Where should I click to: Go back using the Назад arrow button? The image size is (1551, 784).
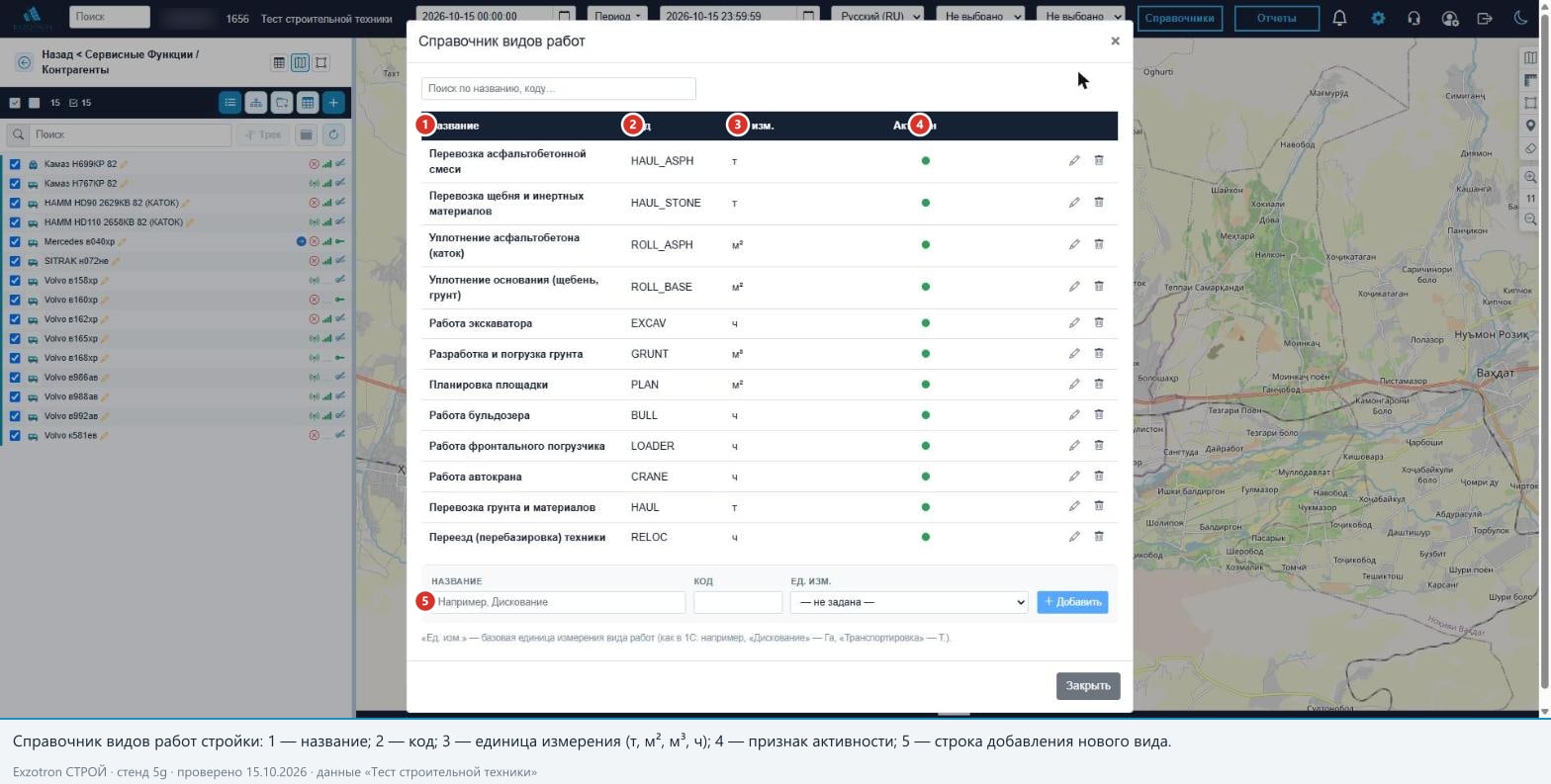[x=24, y=62]
